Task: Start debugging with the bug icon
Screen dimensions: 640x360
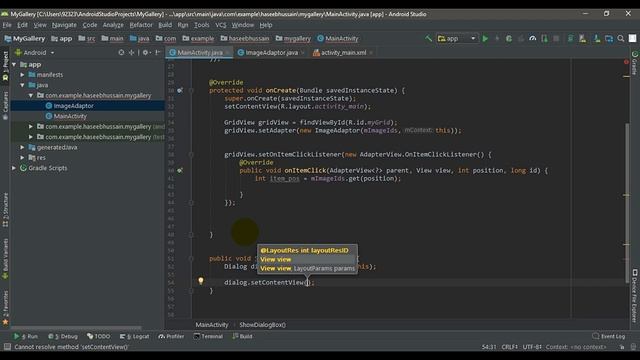Action: (x=509, y=39)
